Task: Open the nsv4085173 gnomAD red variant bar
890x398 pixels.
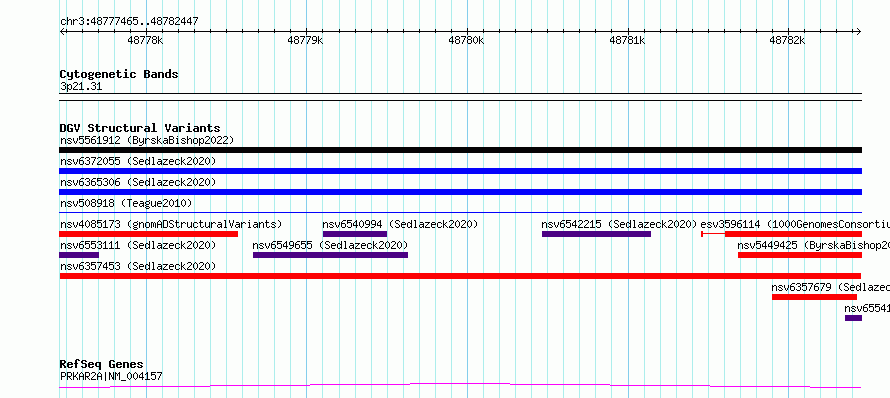Action: tap(149, 234)
